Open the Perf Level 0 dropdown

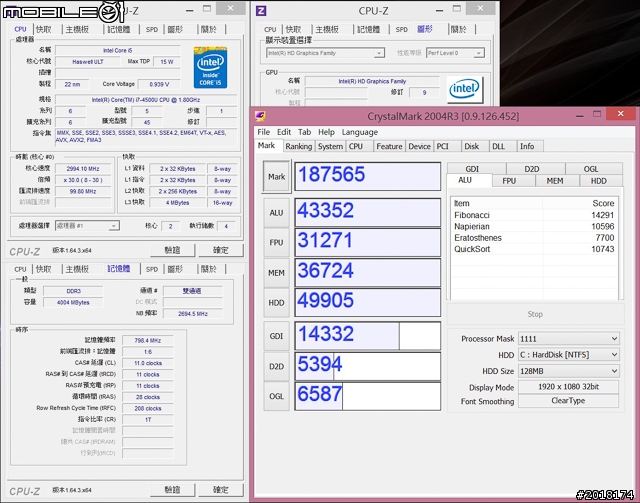click(x=456, y=53)
